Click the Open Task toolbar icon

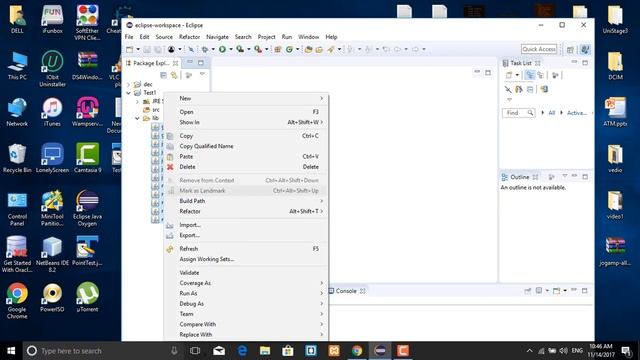tap(319, 49)
